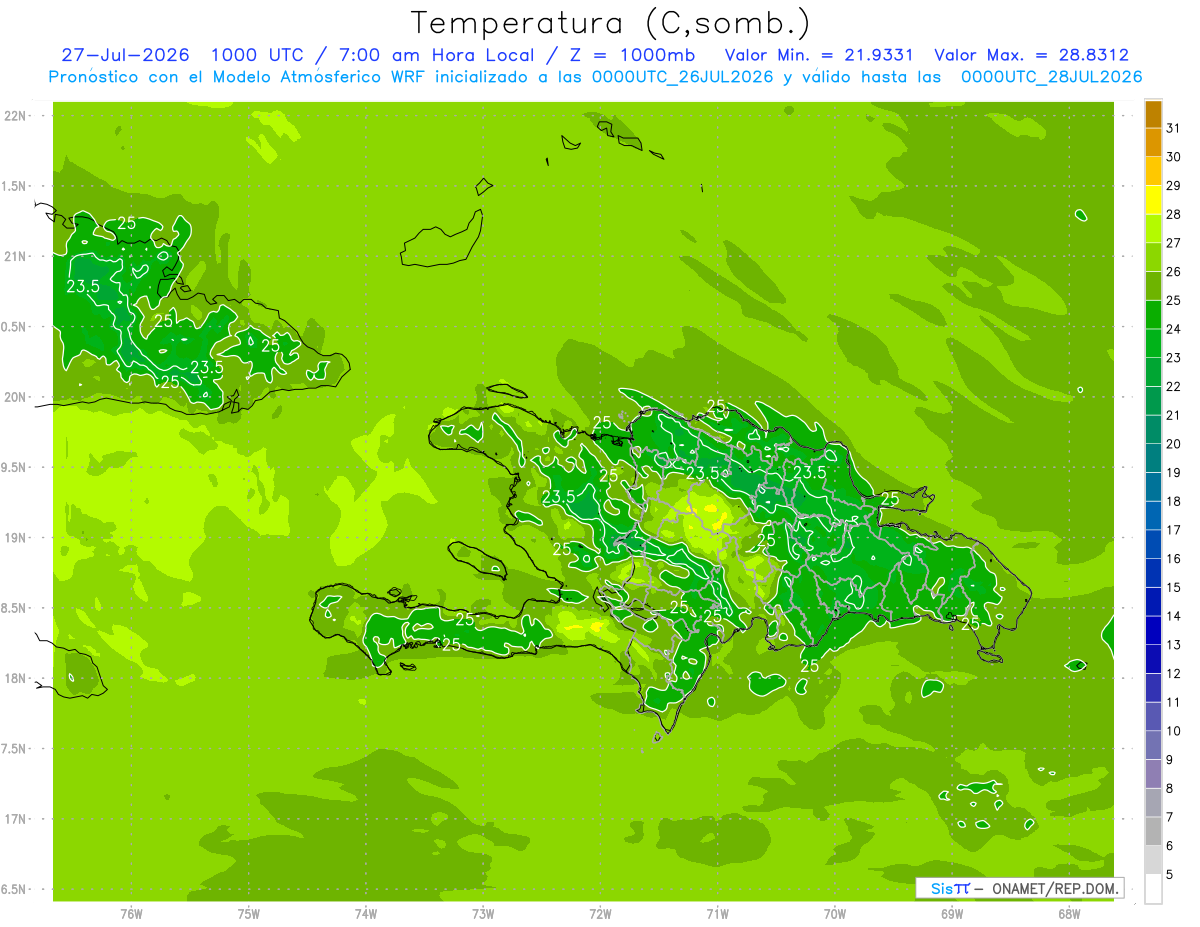Click the 'ONAMET/REP.DOM.' credit label

[x=1054, y=888]
